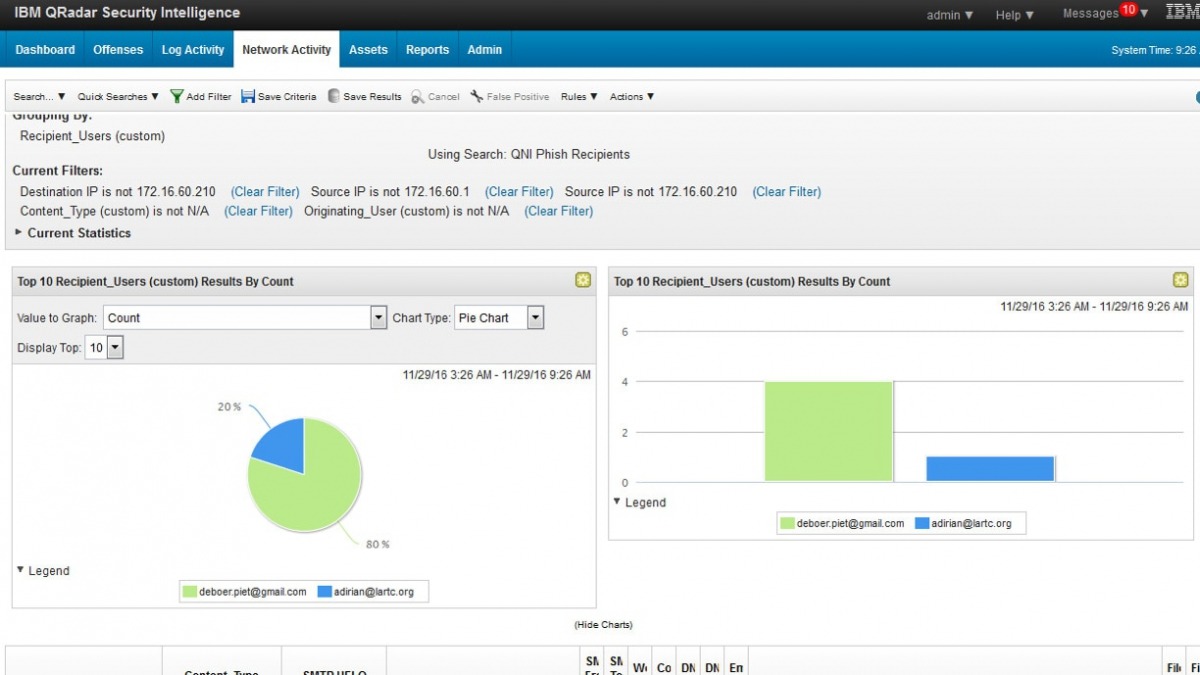1200x675 pixels.
Task: Open the Value to Graph dropdown
Action: tap(378, 318)
